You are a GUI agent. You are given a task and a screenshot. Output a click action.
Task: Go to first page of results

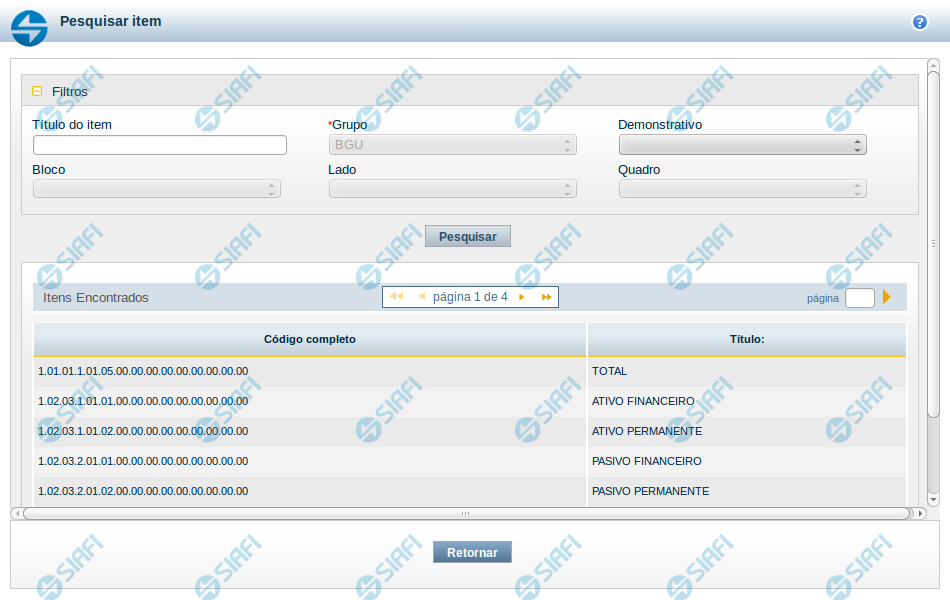pyautogui.click(x=396, y=297)
